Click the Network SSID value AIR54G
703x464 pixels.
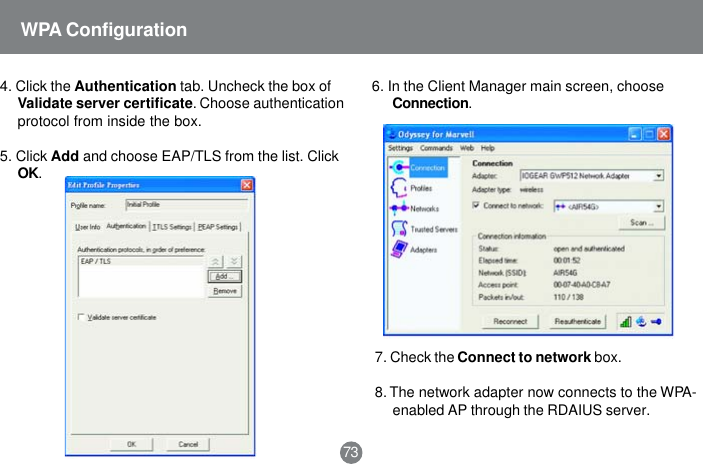tap(565, 273)
